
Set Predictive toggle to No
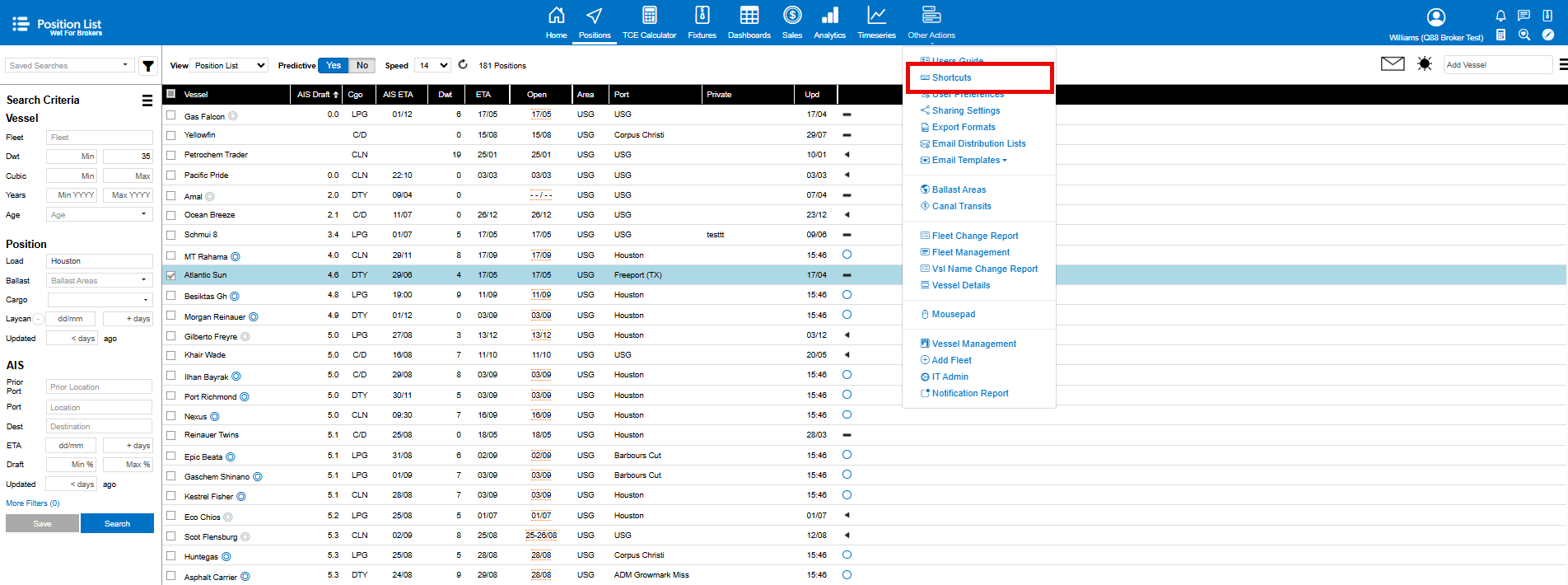coord(362,66)
